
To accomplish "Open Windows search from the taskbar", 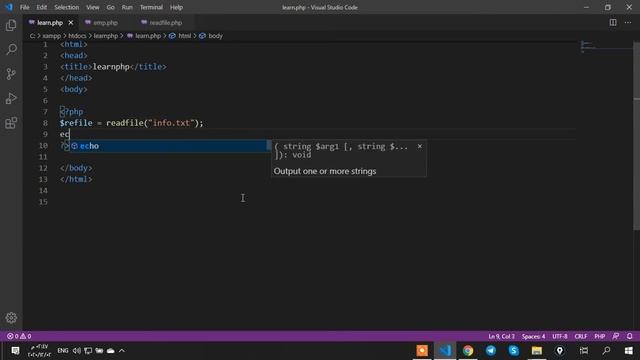I will [x=607, y=350].
